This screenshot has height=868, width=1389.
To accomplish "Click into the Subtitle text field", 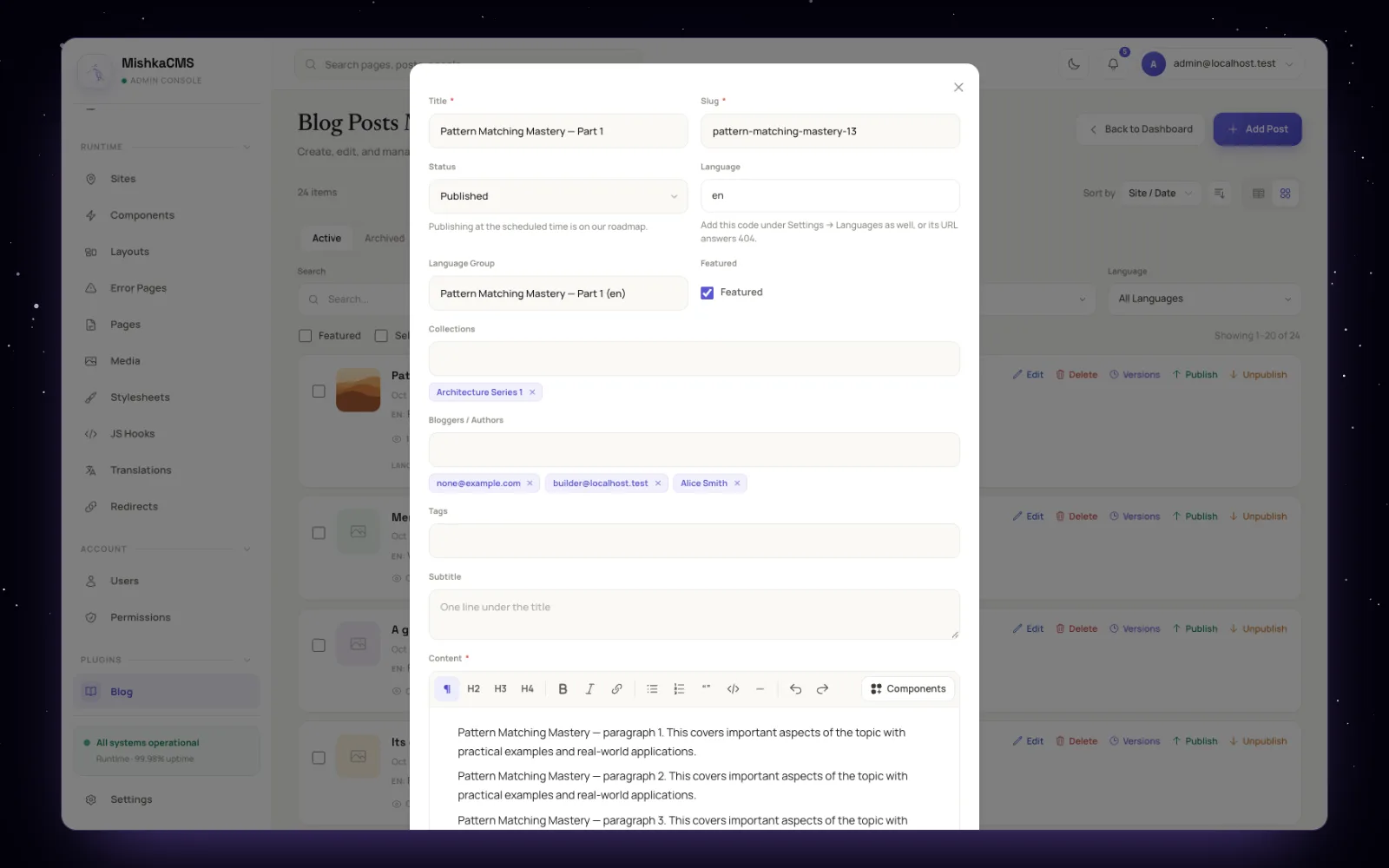I will 694,615.
